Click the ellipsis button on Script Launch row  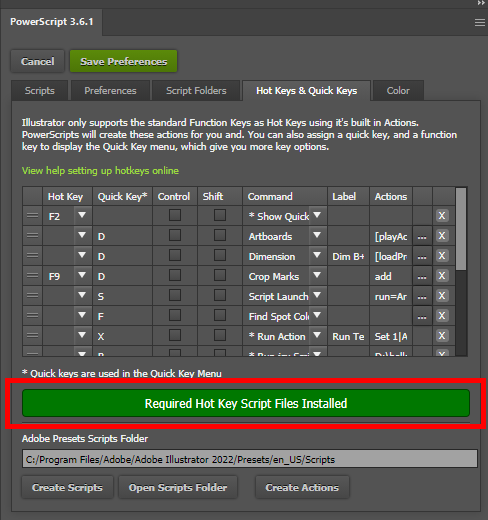[422, 296]
